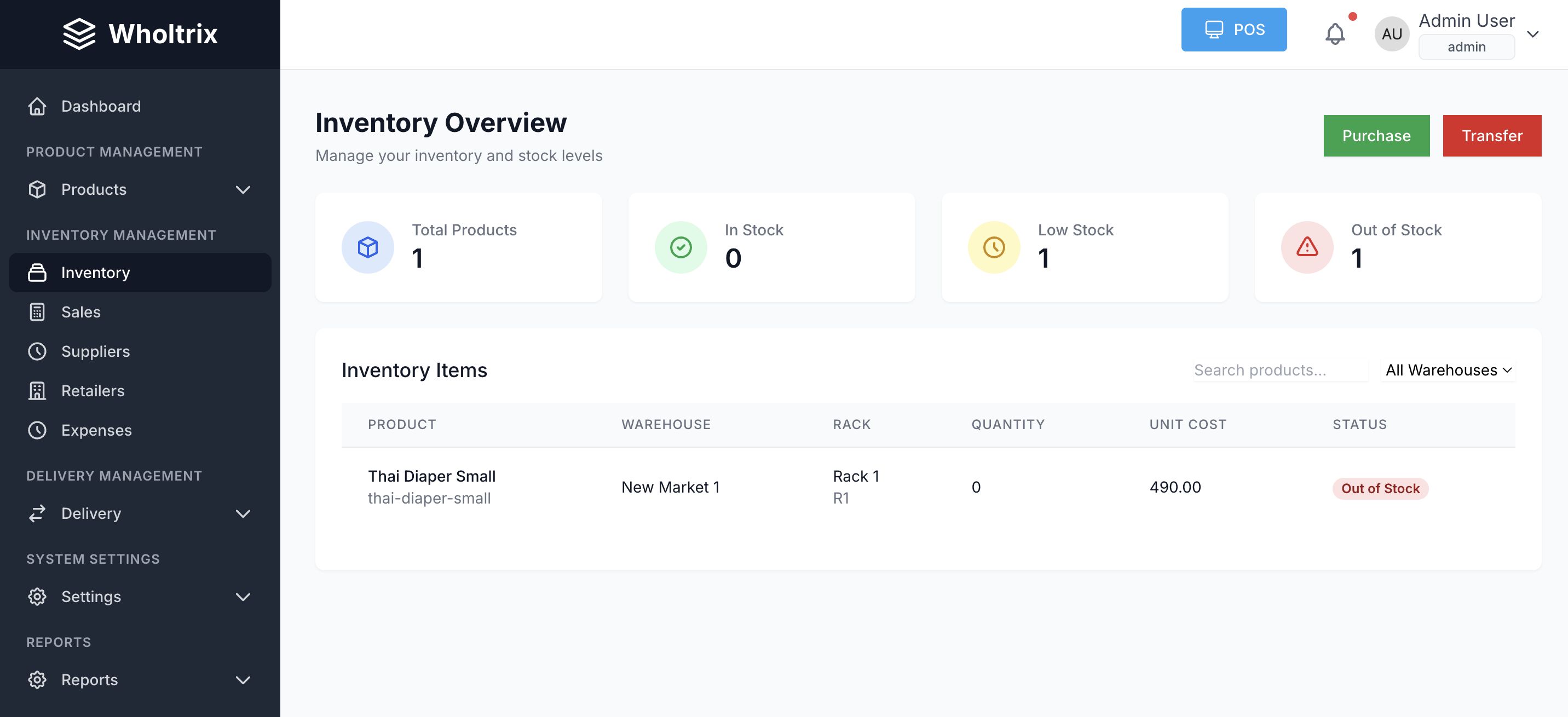This screenshot has height=717, width=1568.
Task: Open Expenses from the sidebar
Action: click(x=96, y=430)
